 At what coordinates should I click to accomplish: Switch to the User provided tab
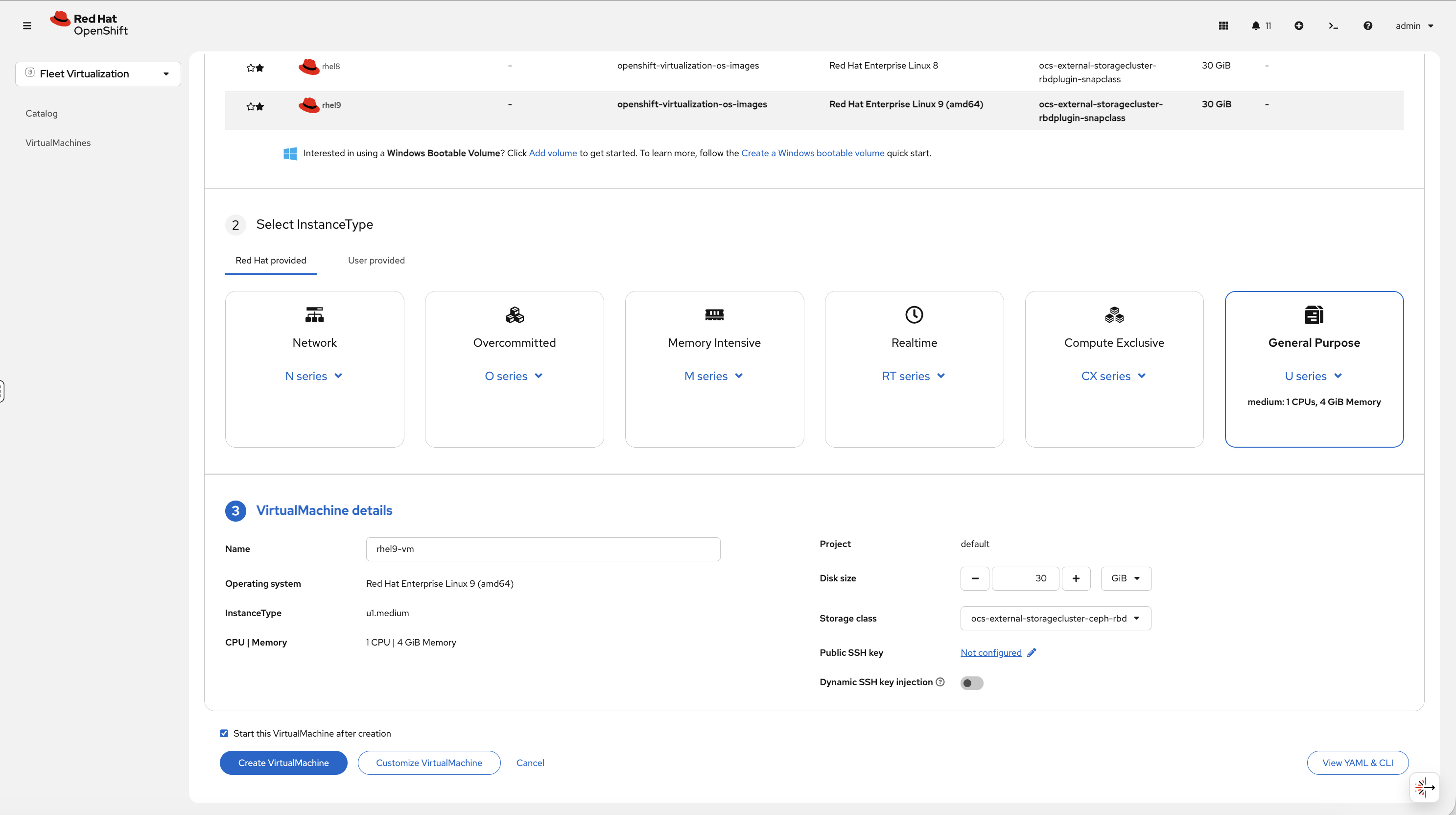point(376,260)
